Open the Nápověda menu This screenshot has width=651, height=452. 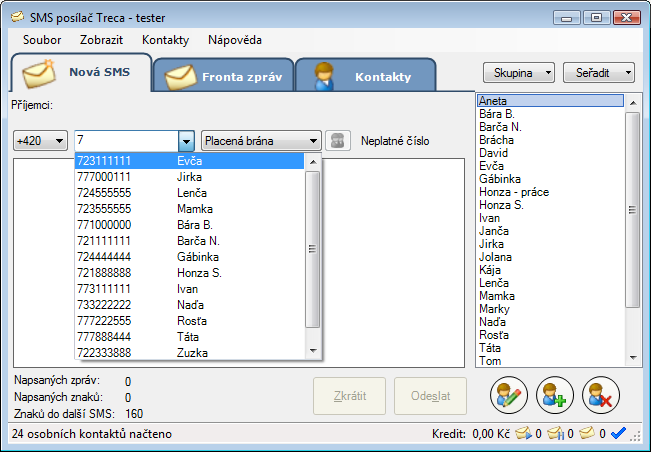tap(235, 40)
